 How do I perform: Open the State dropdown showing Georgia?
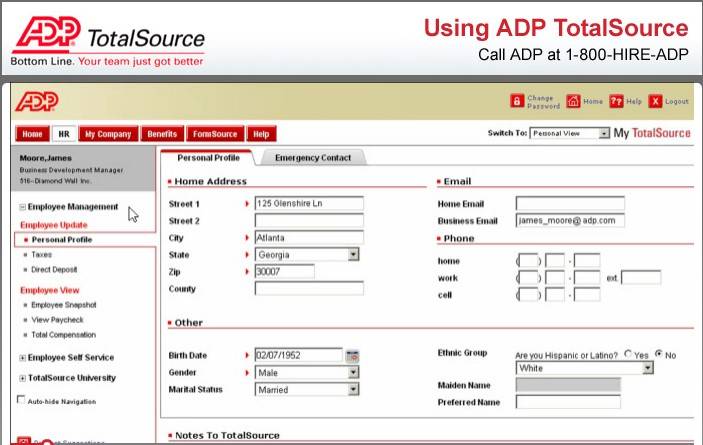coord(353,255)
